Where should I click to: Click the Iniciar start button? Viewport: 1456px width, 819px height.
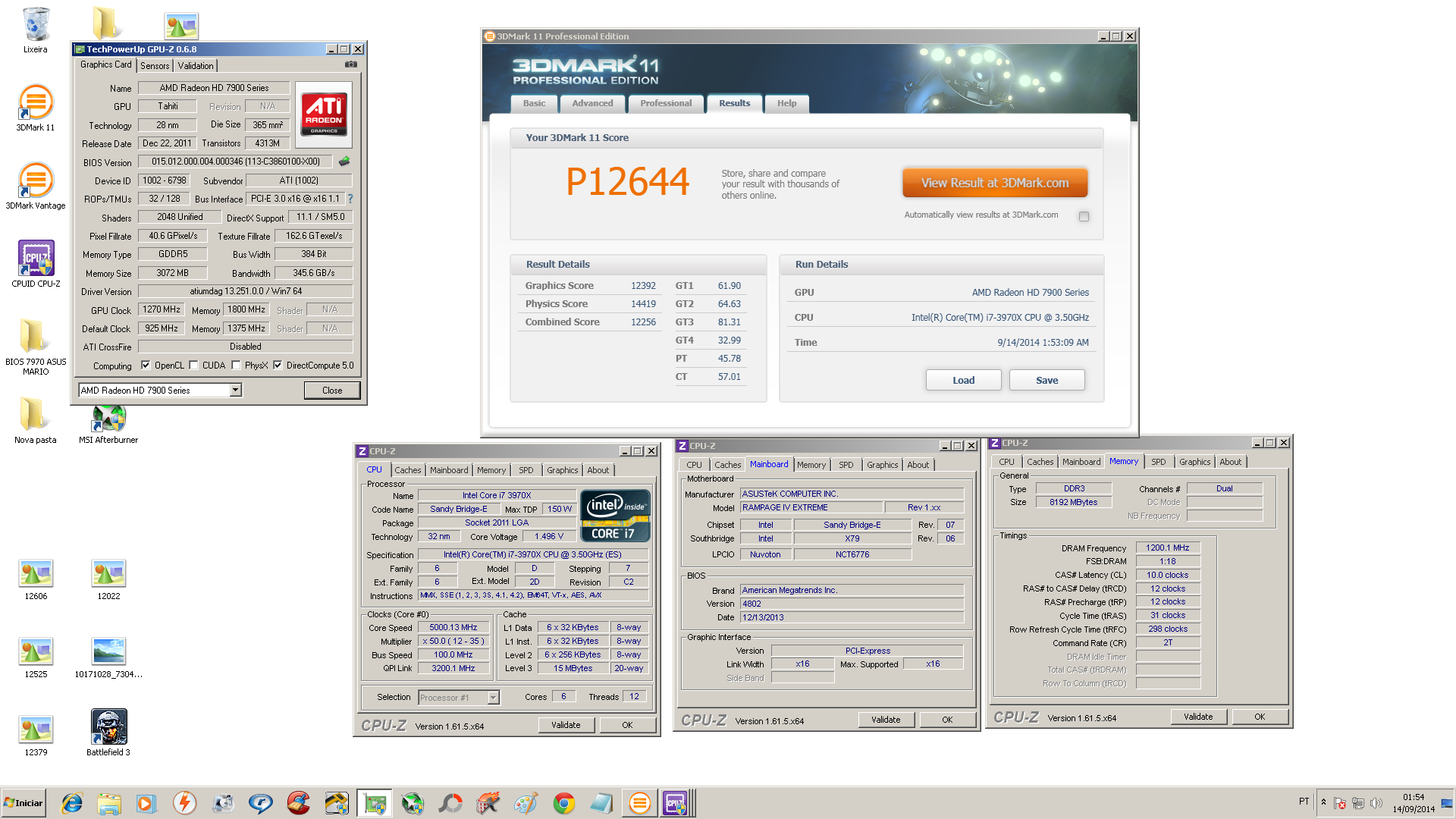click(x=24, y=803)
